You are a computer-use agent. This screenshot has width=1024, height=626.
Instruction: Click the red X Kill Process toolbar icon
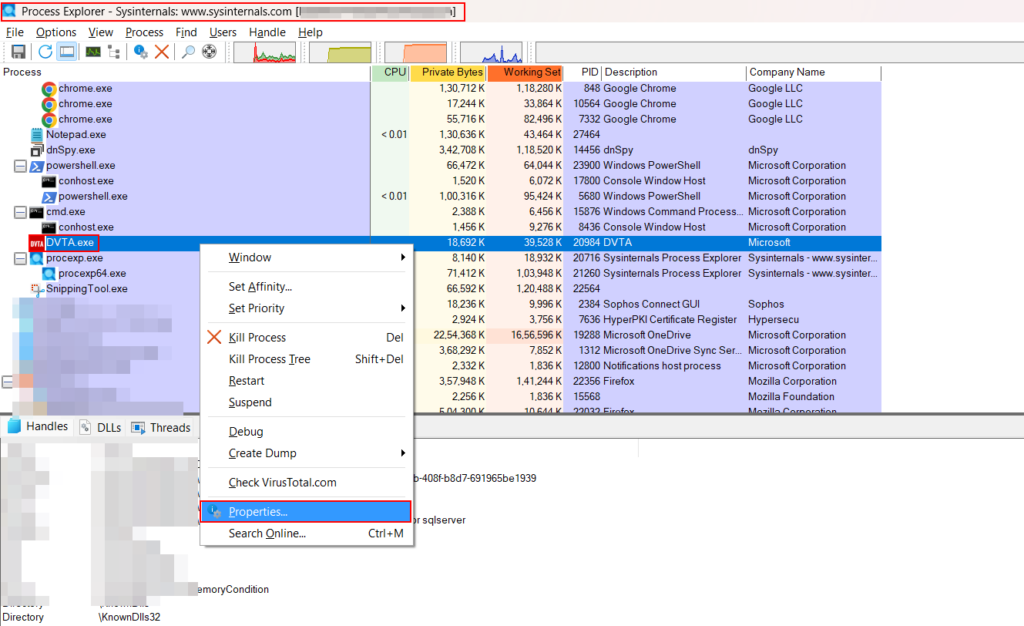pos(161,52)
